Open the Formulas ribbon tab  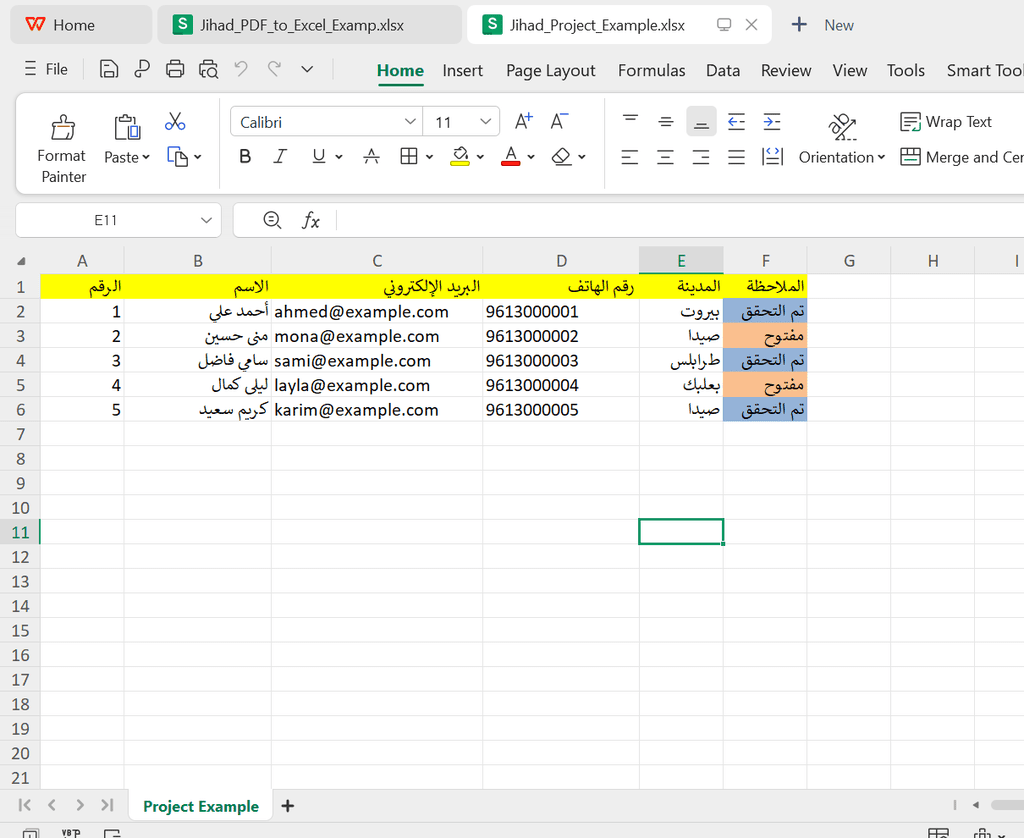(651, 70)
